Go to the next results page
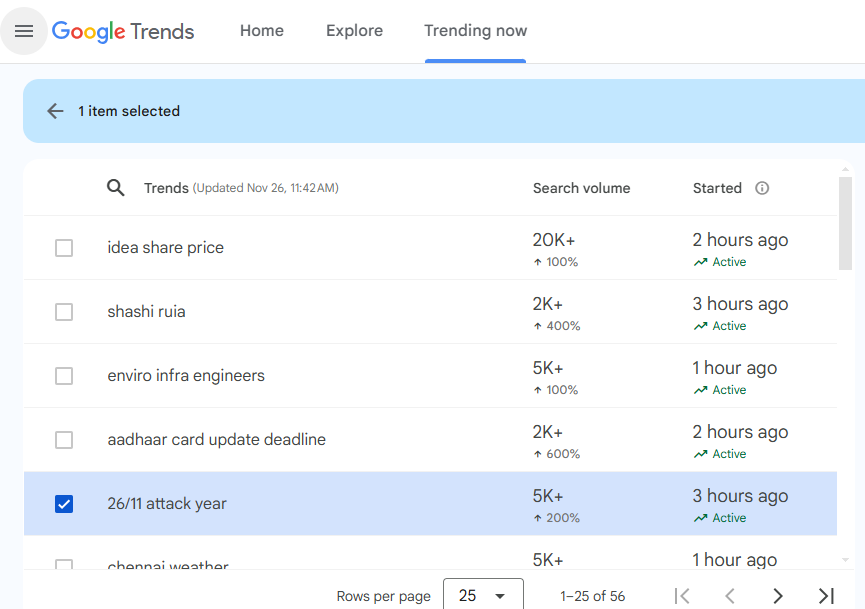865x609 pixels. coord(778,596)
